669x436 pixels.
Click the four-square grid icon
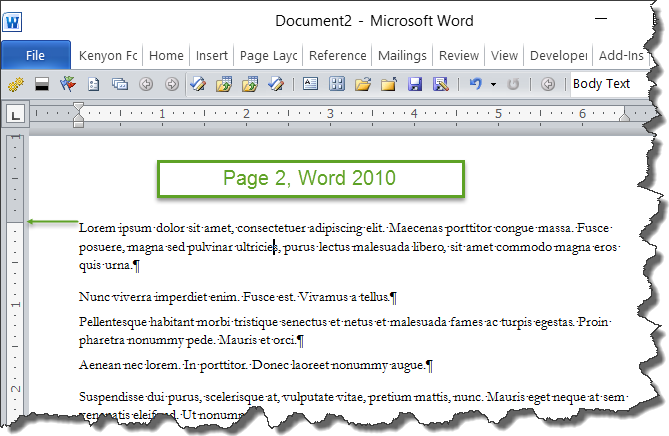click(x=337, y=84)
